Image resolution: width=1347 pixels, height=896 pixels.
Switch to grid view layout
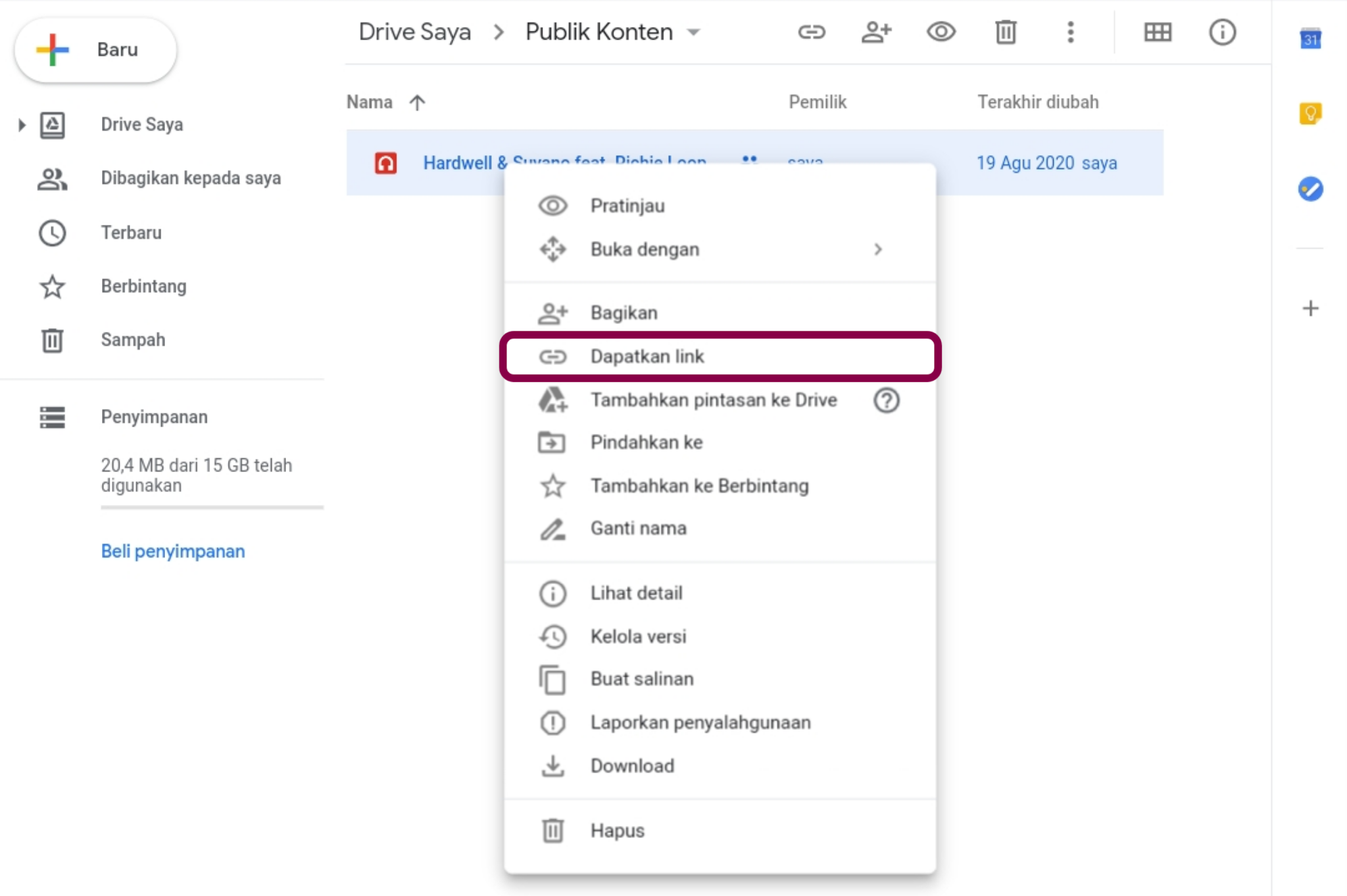pyautogui.click(x=1158, y=32)
